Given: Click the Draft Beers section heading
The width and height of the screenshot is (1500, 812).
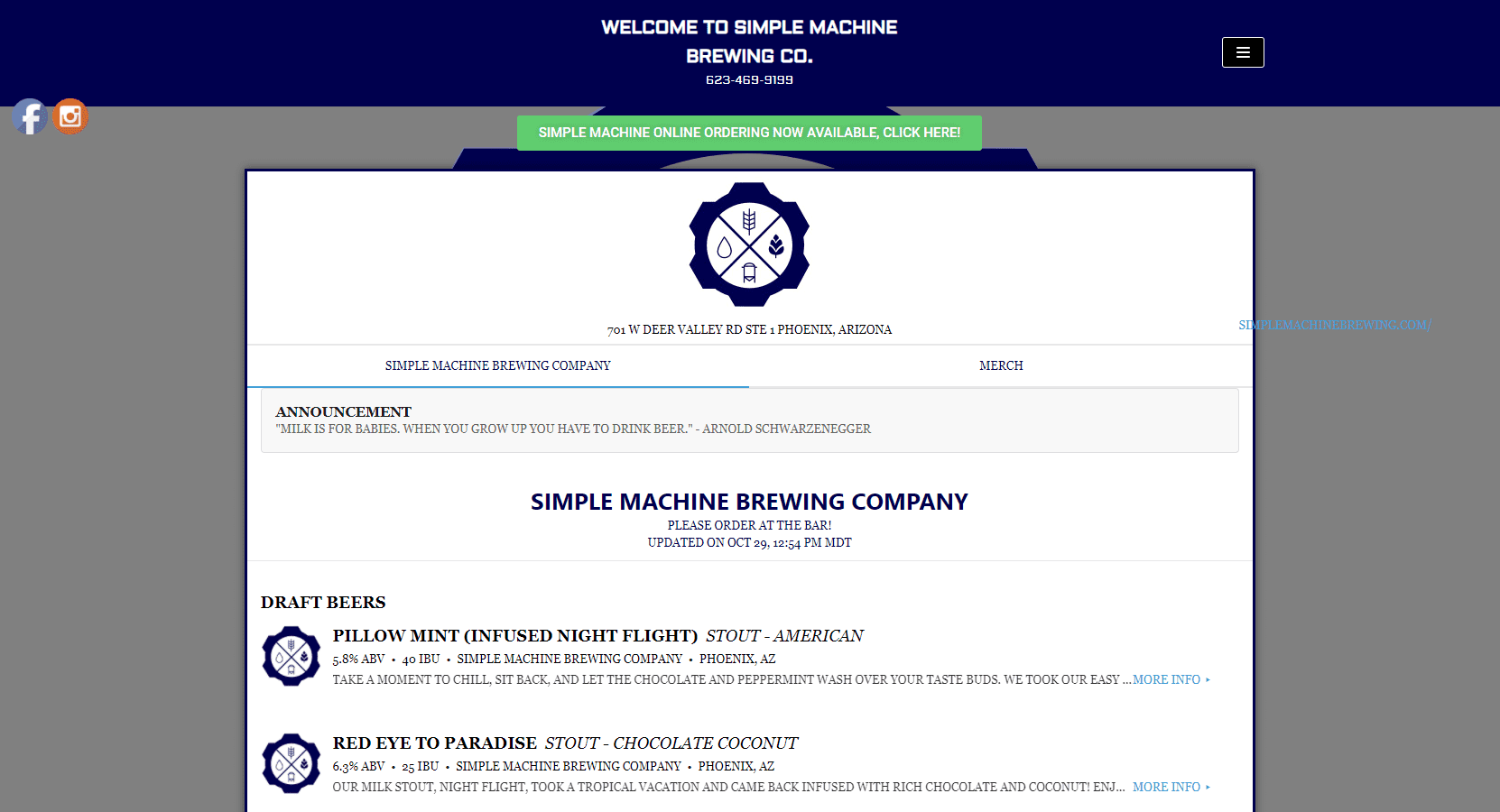Looking at the screenshot, I should click(323, 603).
